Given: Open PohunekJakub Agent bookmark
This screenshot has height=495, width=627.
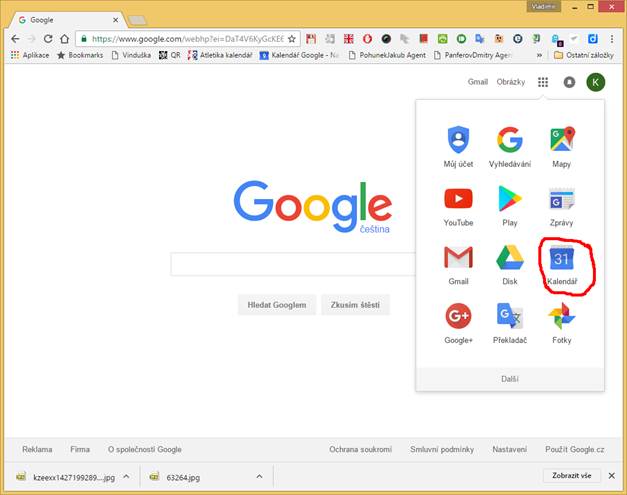Looking at the screenshot, I should (387, 55).
